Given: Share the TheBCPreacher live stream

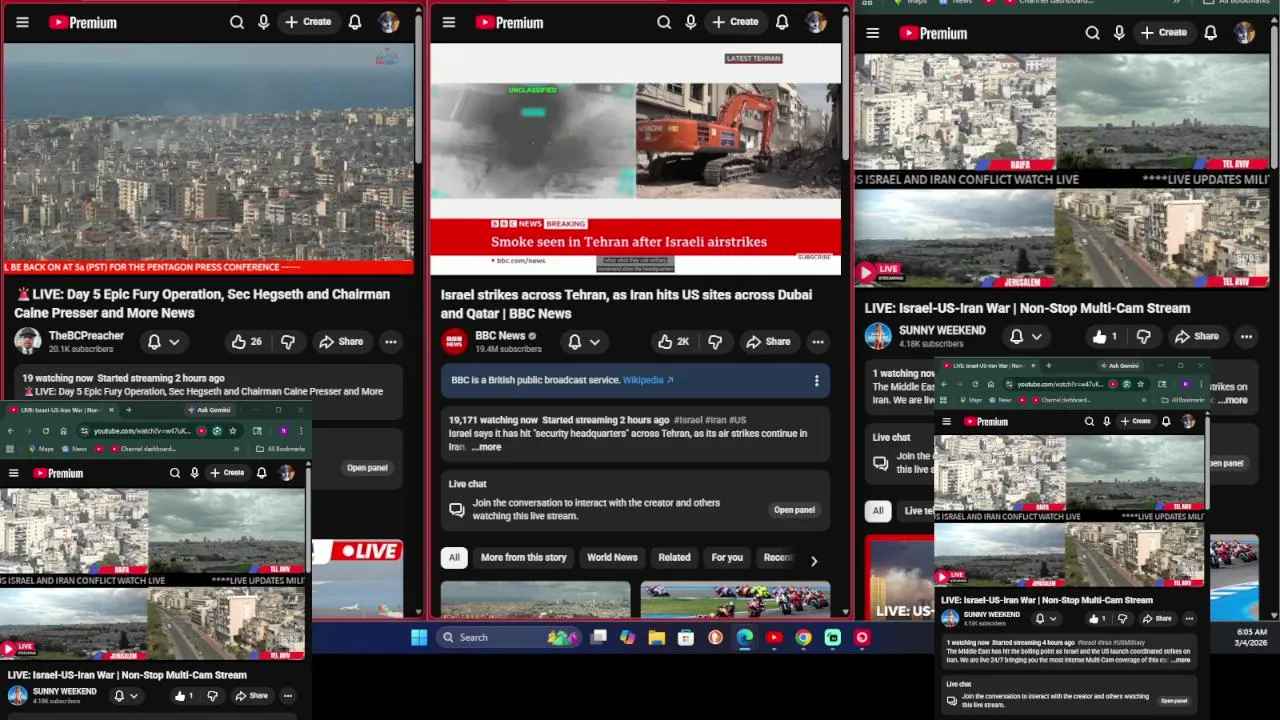Looking at the screenshot, I should (x=341, y=342).
